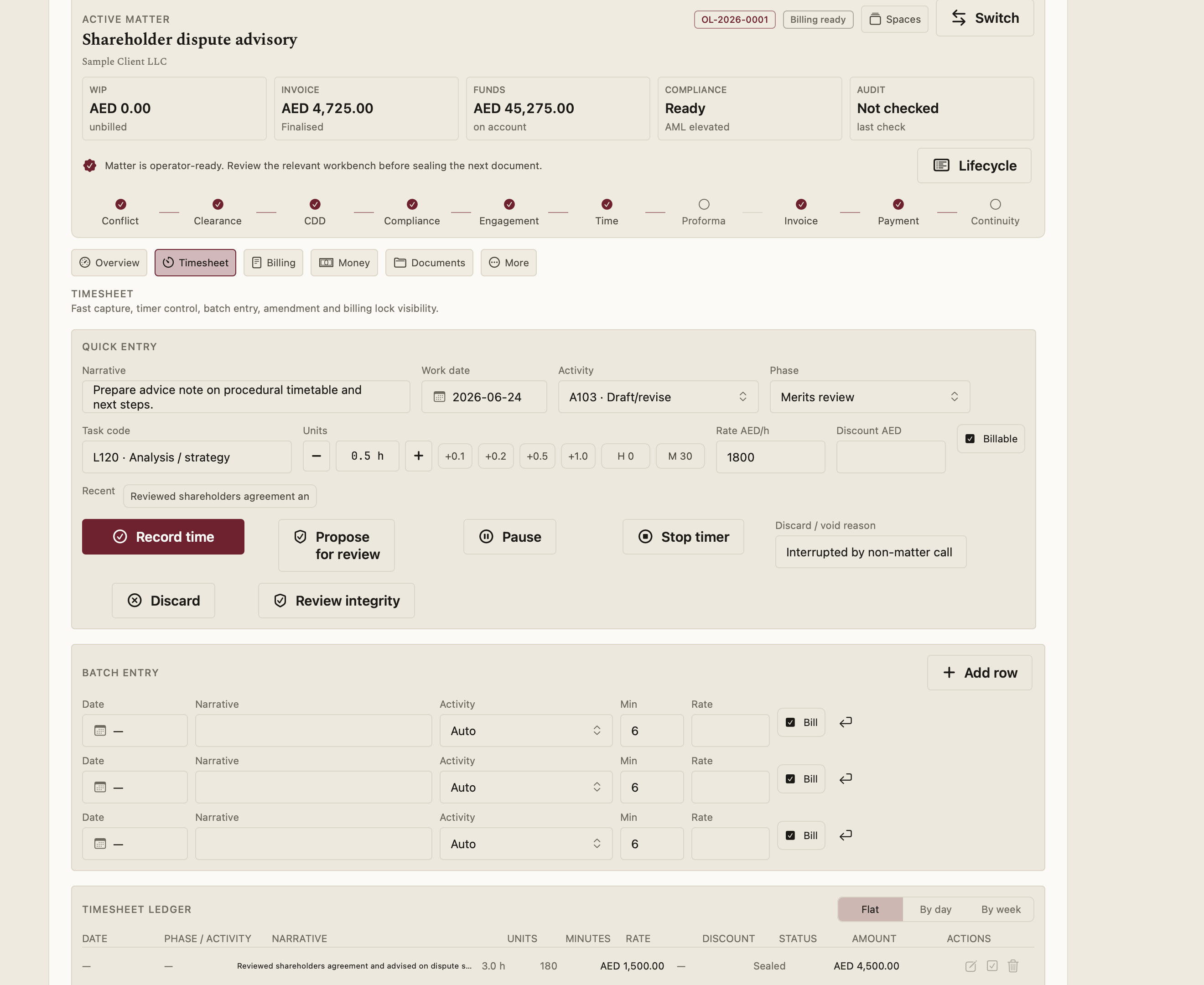Open first batch row Activity Auto dropdown
1204x985 pixels.
[526, 731]
